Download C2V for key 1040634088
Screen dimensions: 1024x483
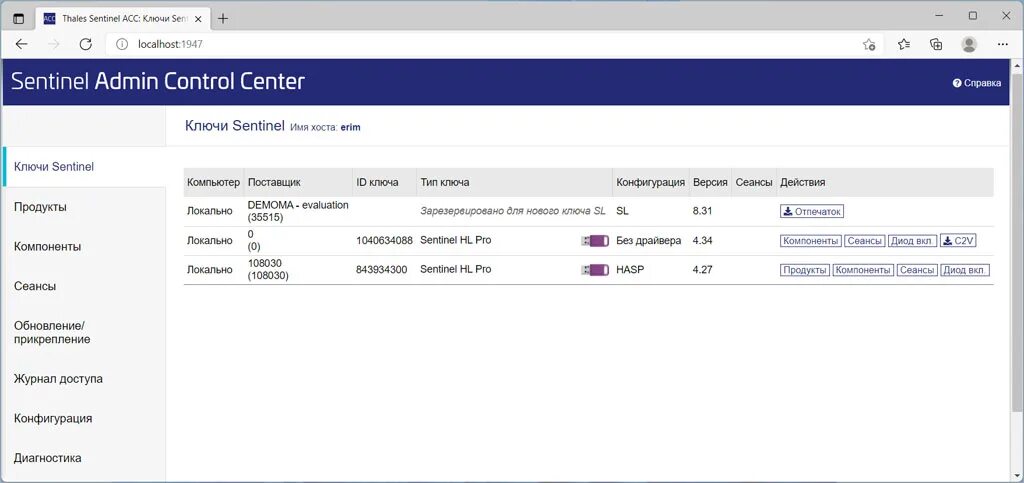958,241
